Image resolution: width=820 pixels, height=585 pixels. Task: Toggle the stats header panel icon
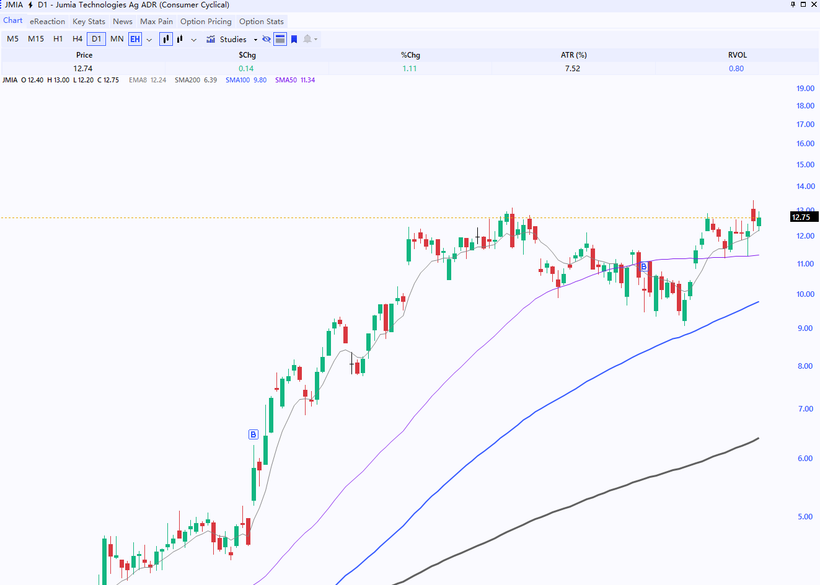coord(280,39)
